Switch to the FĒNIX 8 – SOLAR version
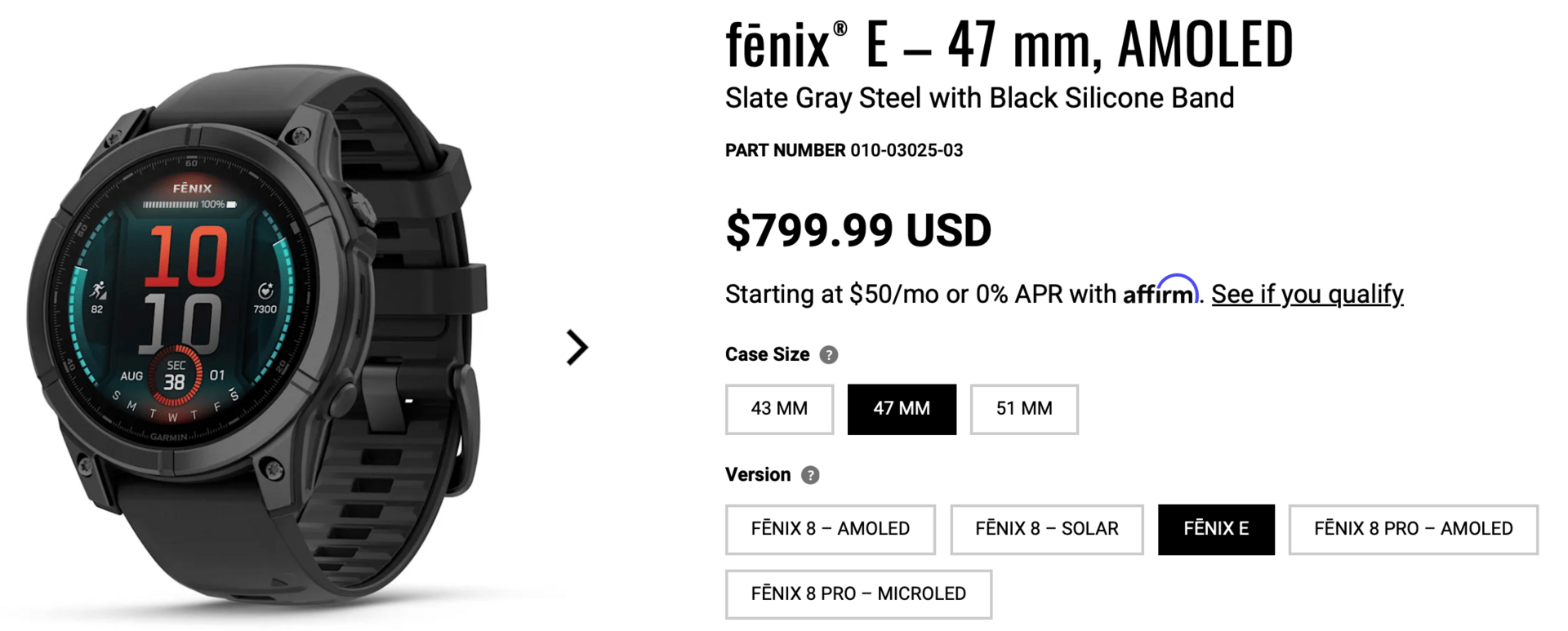The width and height of the screenshot is (1568, 631). click(x=1046, y=529)
